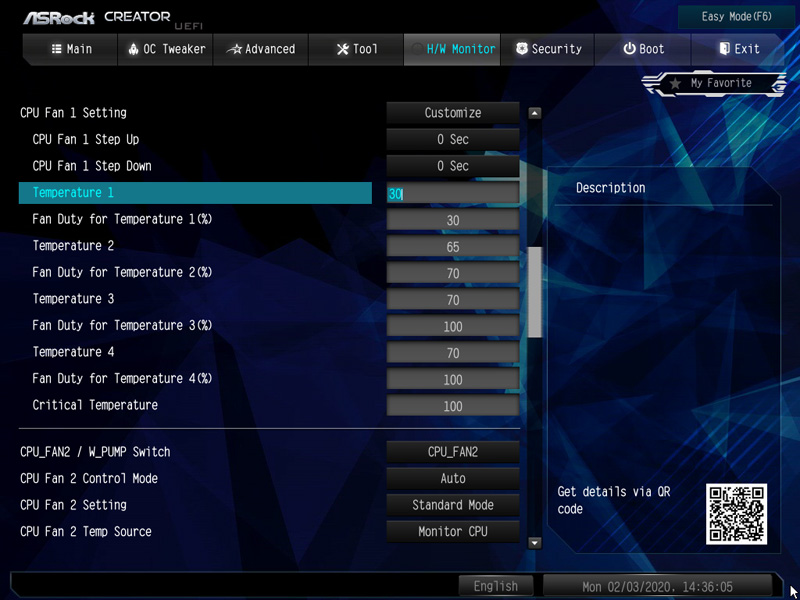Select the highlighted Temperature 1 row

tap(195, 193)
